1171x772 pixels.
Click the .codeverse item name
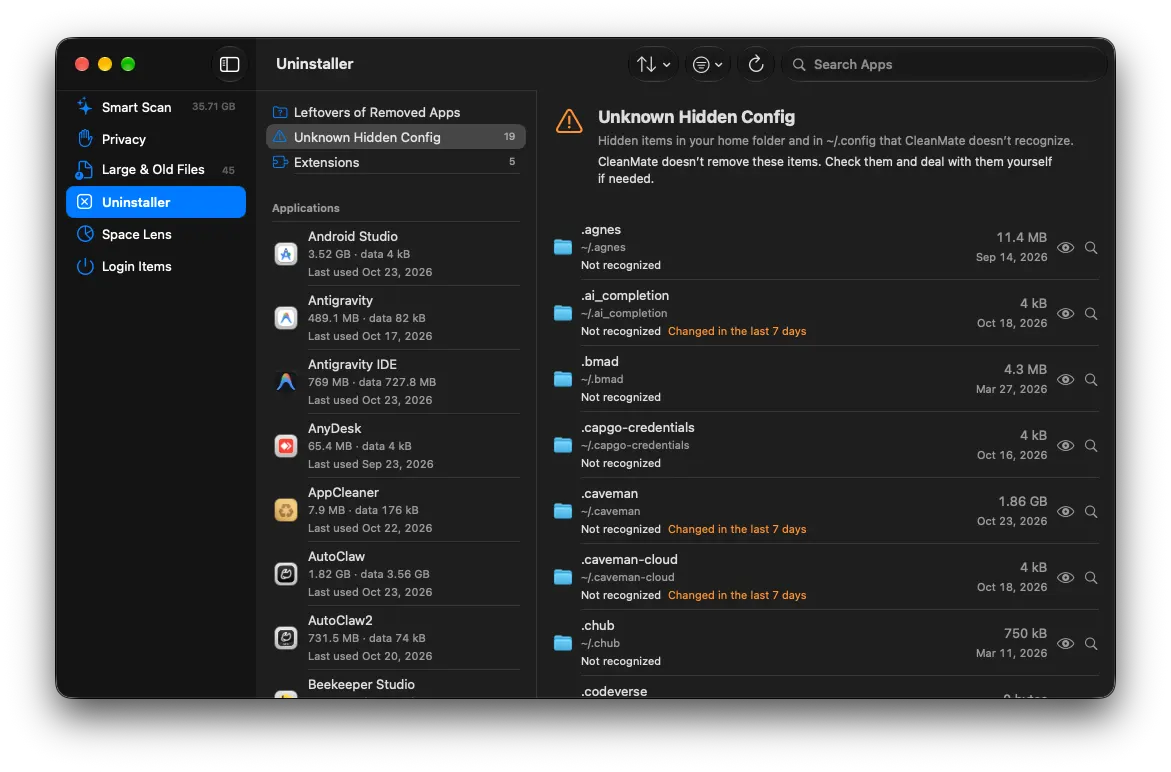[x=614, y=691]
